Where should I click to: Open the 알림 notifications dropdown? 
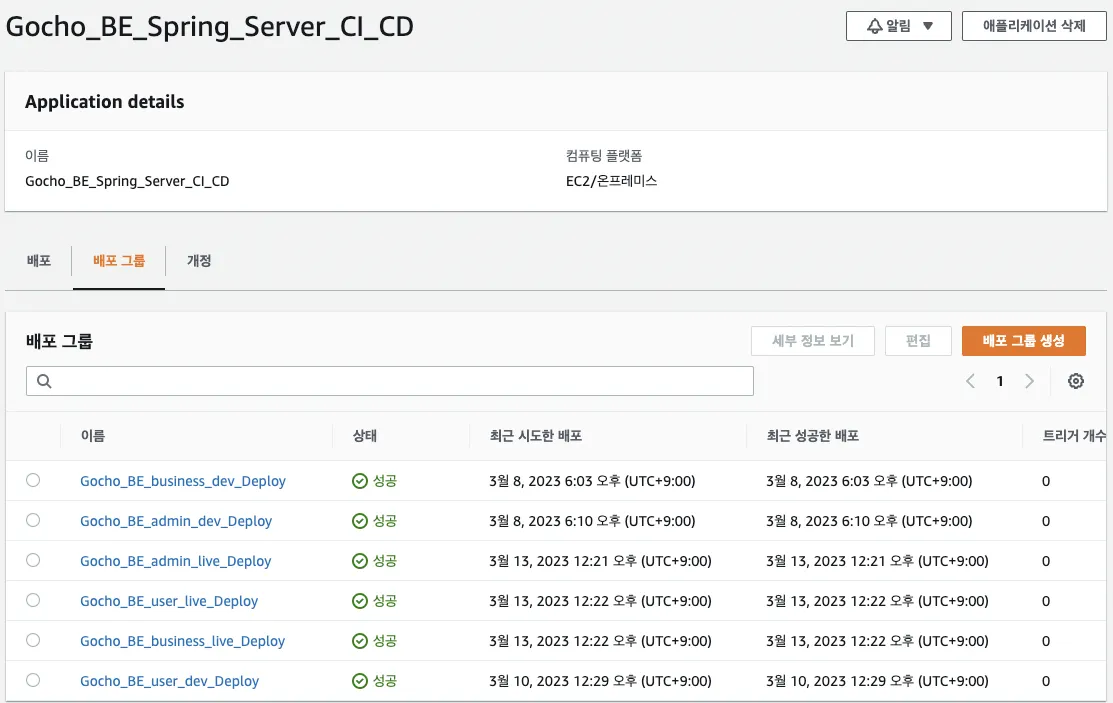[x=898, y=26]
